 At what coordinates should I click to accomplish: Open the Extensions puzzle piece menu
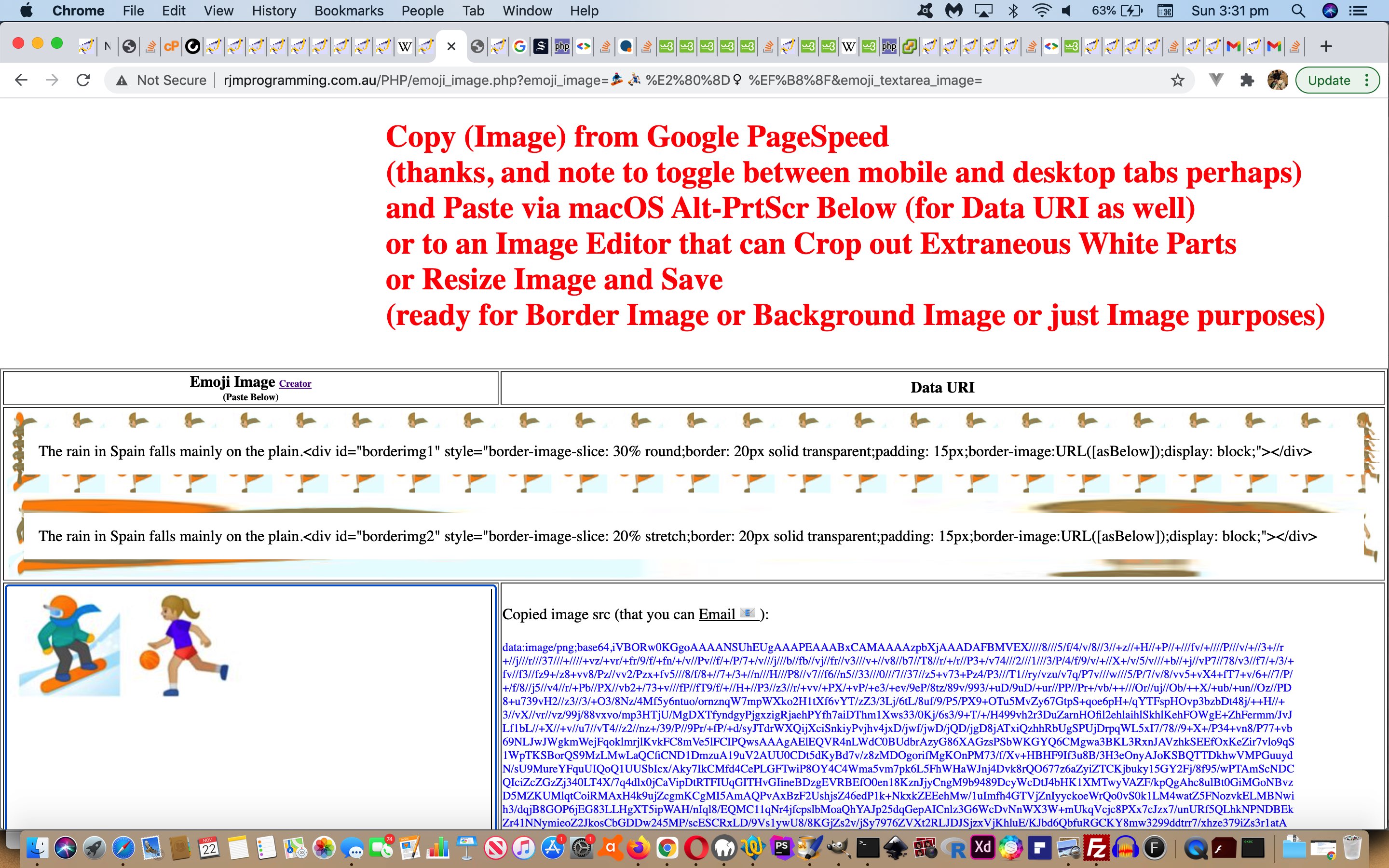coord(1247,81)
